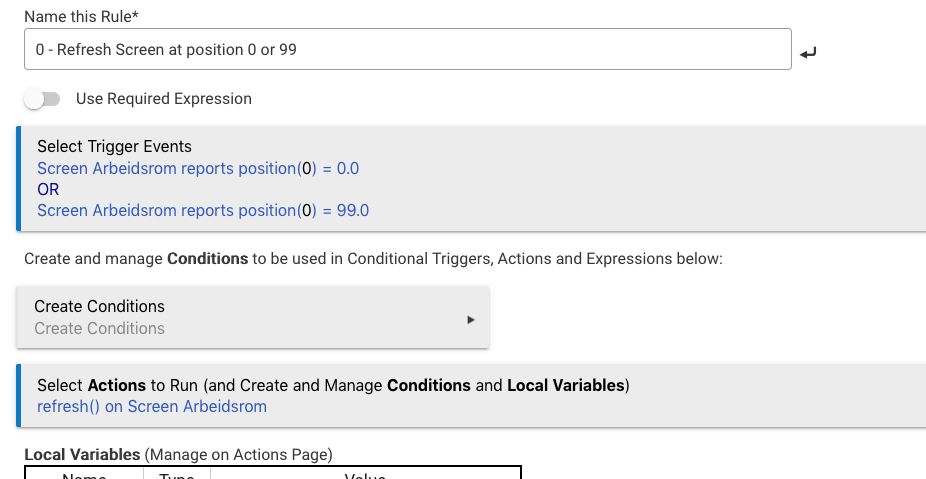Image resolution: width=926 pixels, height=479 pixels.
Task: Click the 'Select Trigger Events' heading
Action: pyautogui.click(x=114, y=146)
